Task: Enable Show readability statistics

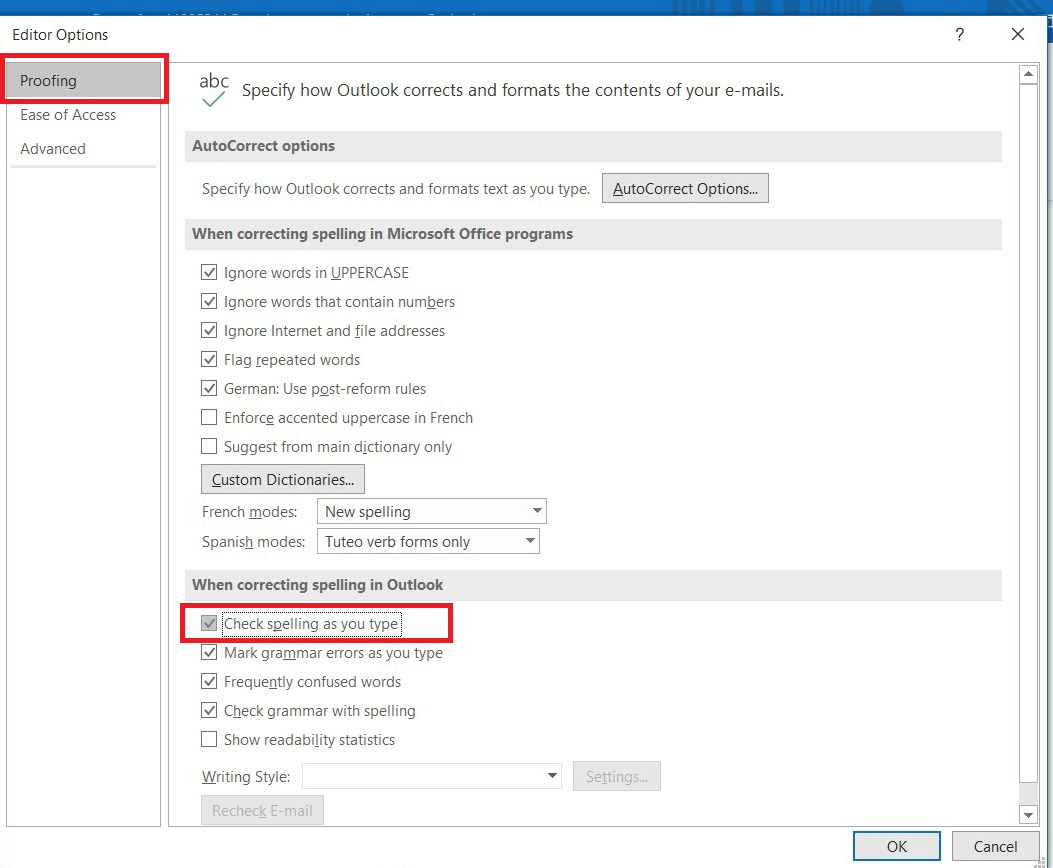Action: 209,739
